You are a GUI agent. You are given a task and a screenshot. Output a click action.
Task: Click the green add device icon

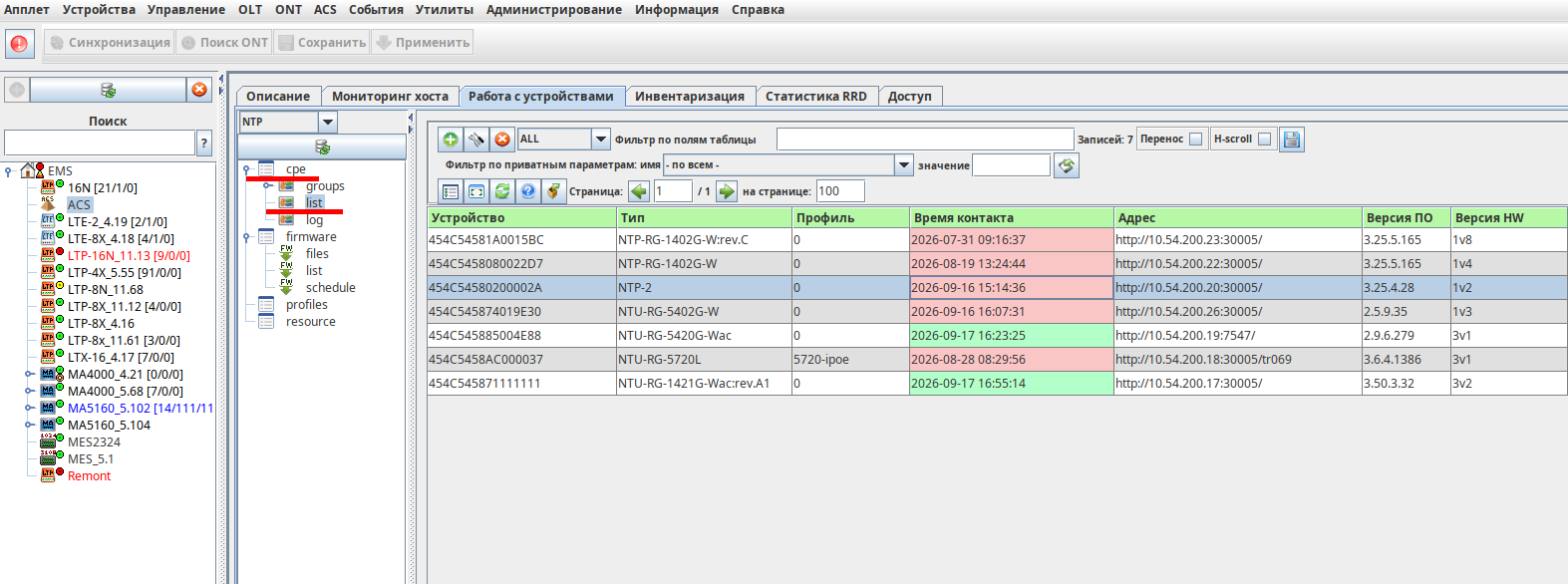click(x=451, y=140)
